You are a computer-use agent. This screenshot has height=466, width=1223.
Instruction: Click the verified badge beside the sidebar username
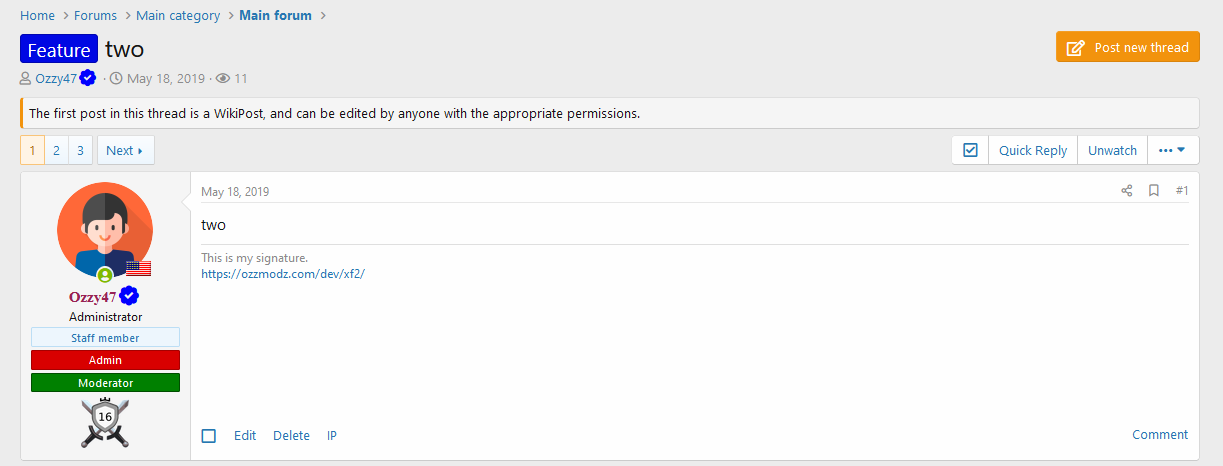click(130, 296)
